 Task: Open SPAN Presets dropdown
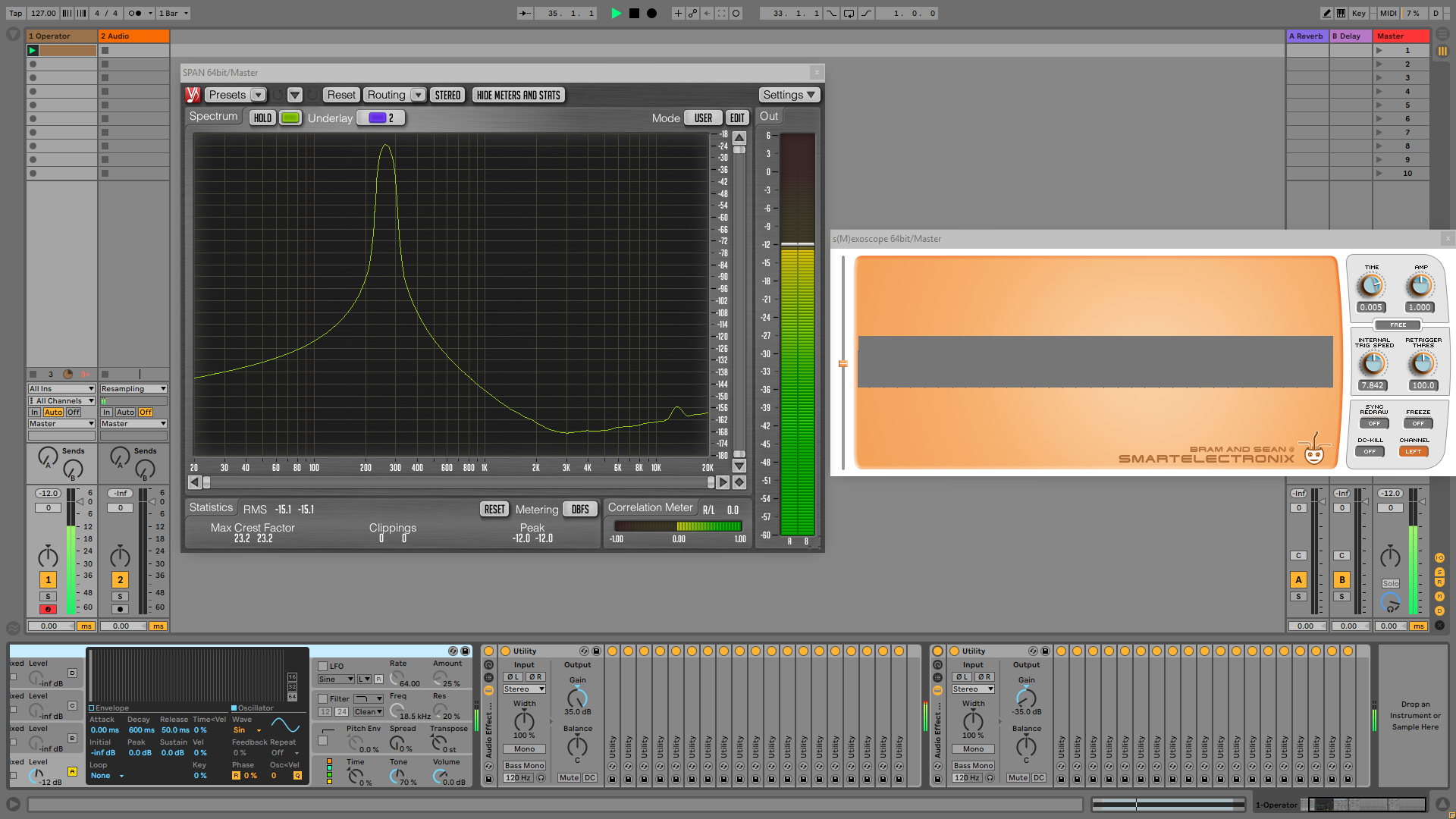click(236, 95)
